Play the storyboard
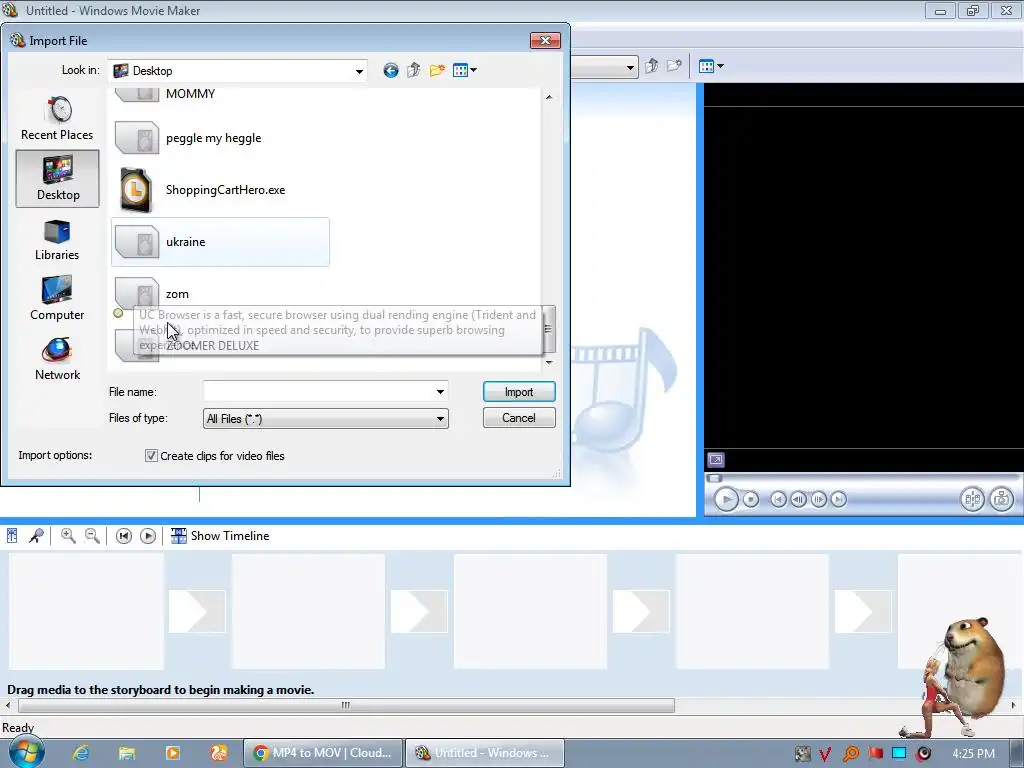Viewport: 1024px width, 768px height. [148, 536]
